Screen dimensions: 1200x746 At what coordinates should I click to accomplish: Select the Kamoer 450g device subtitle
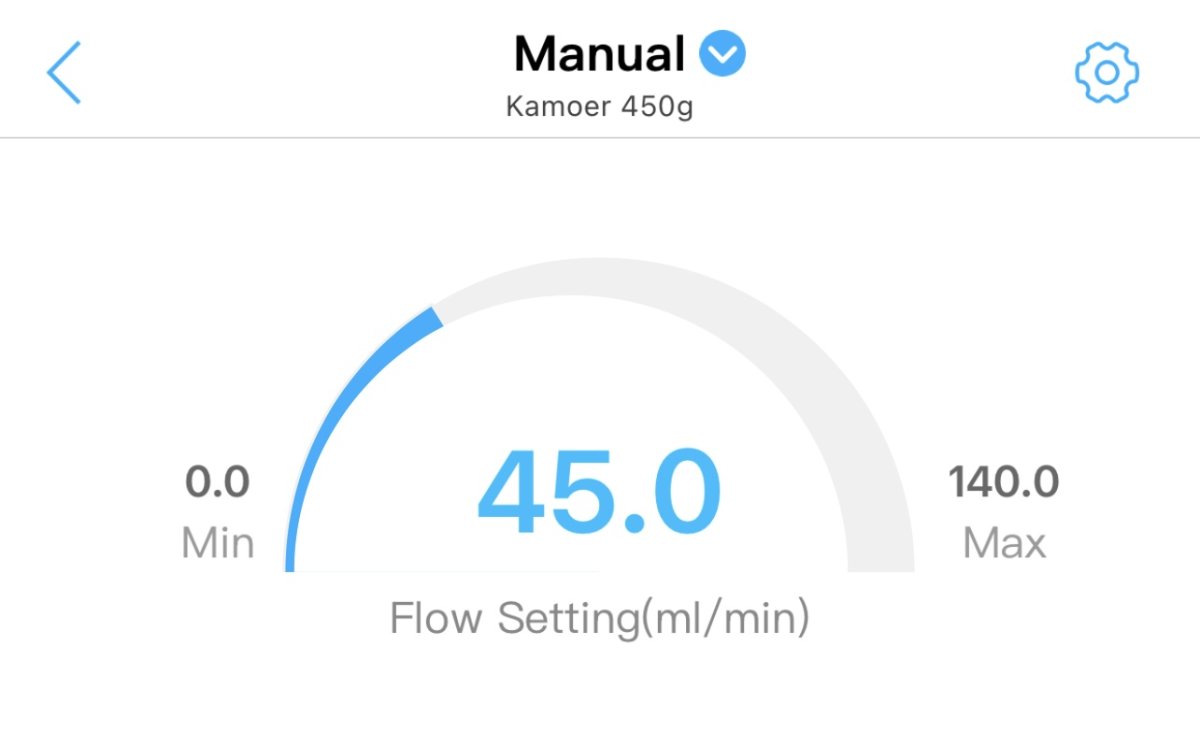coord(600,107)
